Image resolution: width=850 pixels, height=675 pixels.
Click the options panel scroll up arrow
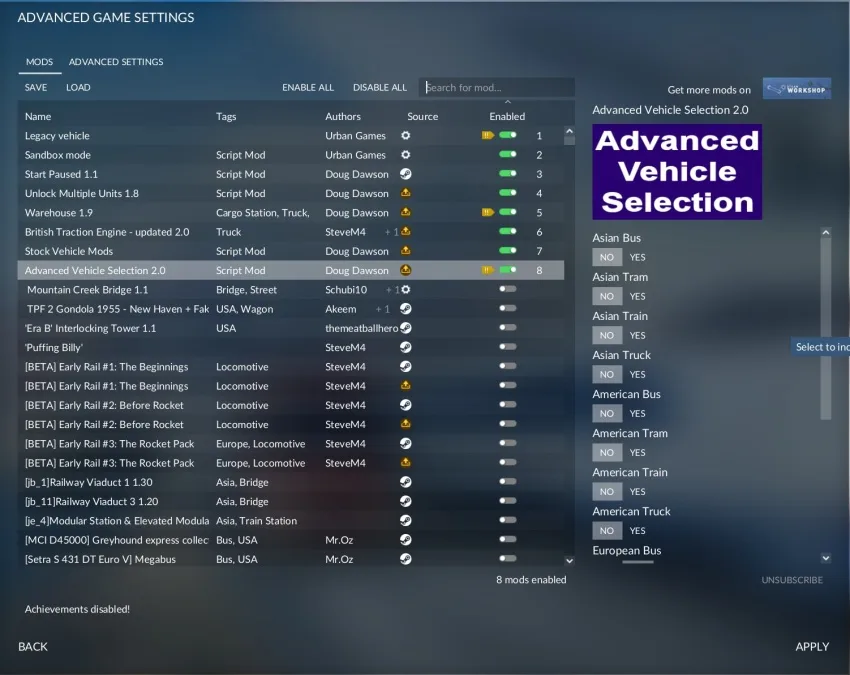[826, 233]
